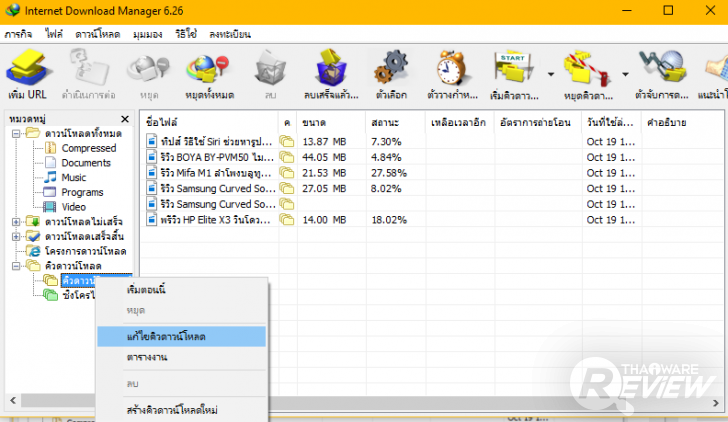
Task: Click file icon of Mifa M1 row
Action: click(151, 173)
